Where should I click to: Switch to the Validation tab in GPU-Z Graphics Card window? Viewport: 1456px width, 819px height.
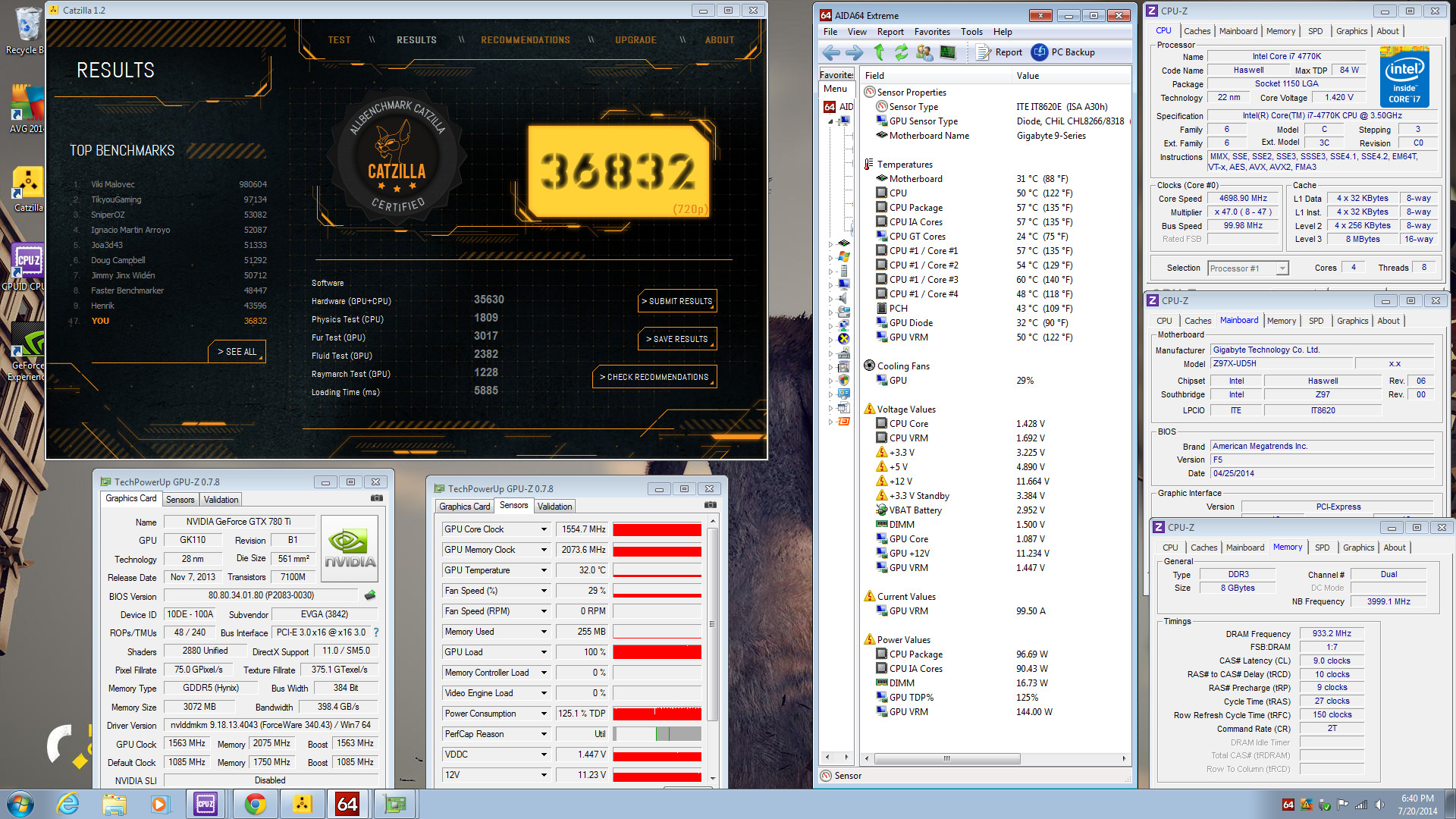(221, 500)
